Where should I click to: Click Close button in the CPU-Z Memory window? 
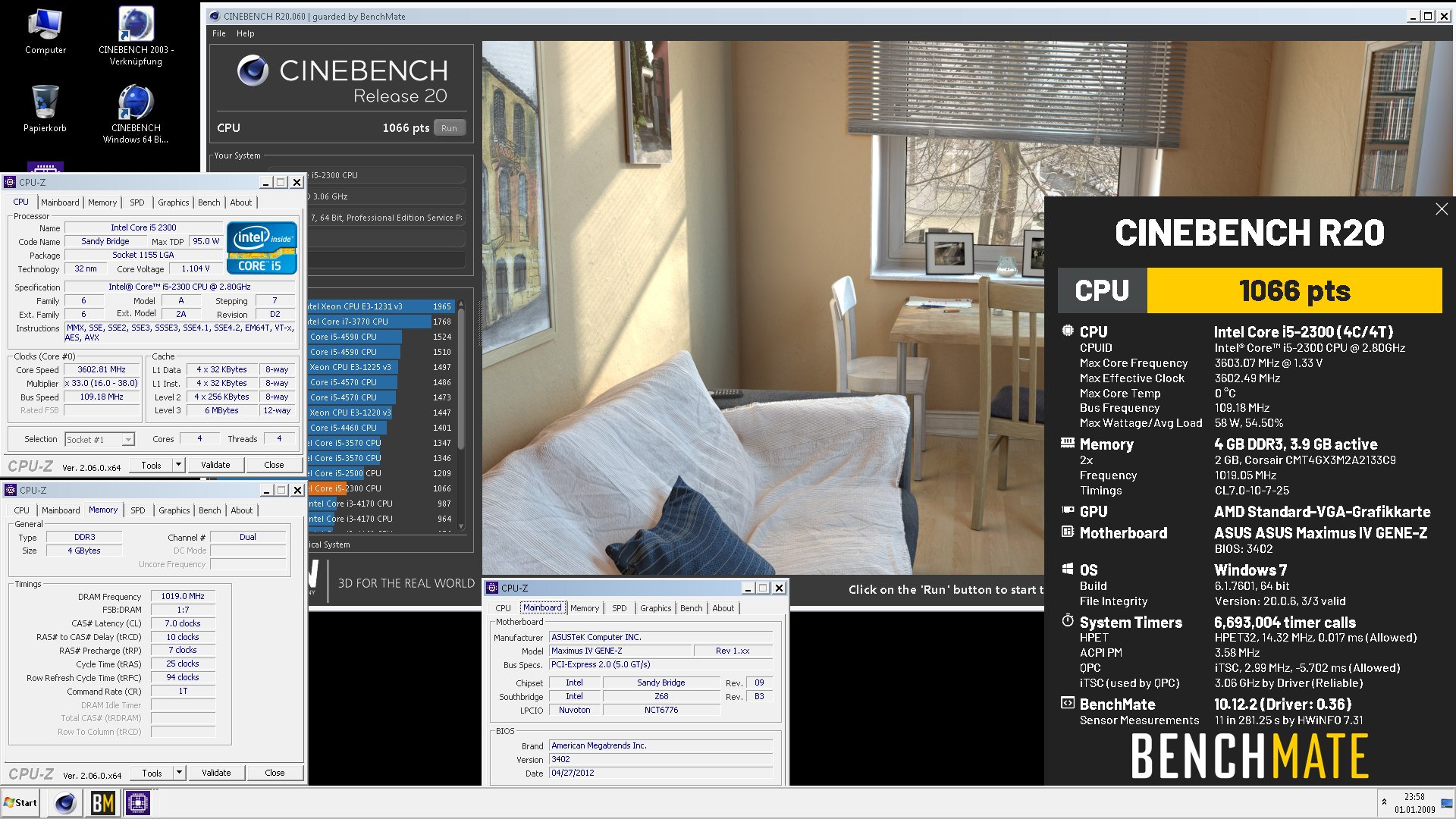pyautogui.click(x=275, y=773)
